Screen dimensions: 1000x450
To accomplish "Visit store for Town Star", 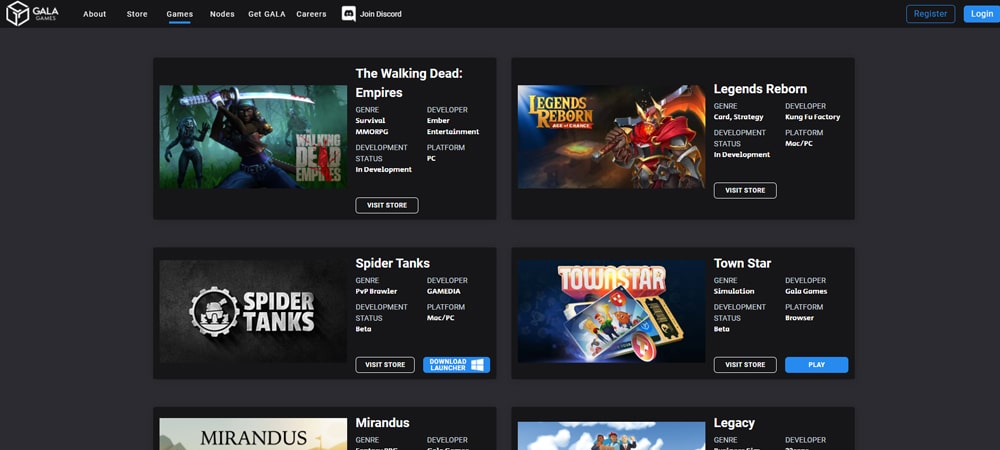I will (745, 365).
